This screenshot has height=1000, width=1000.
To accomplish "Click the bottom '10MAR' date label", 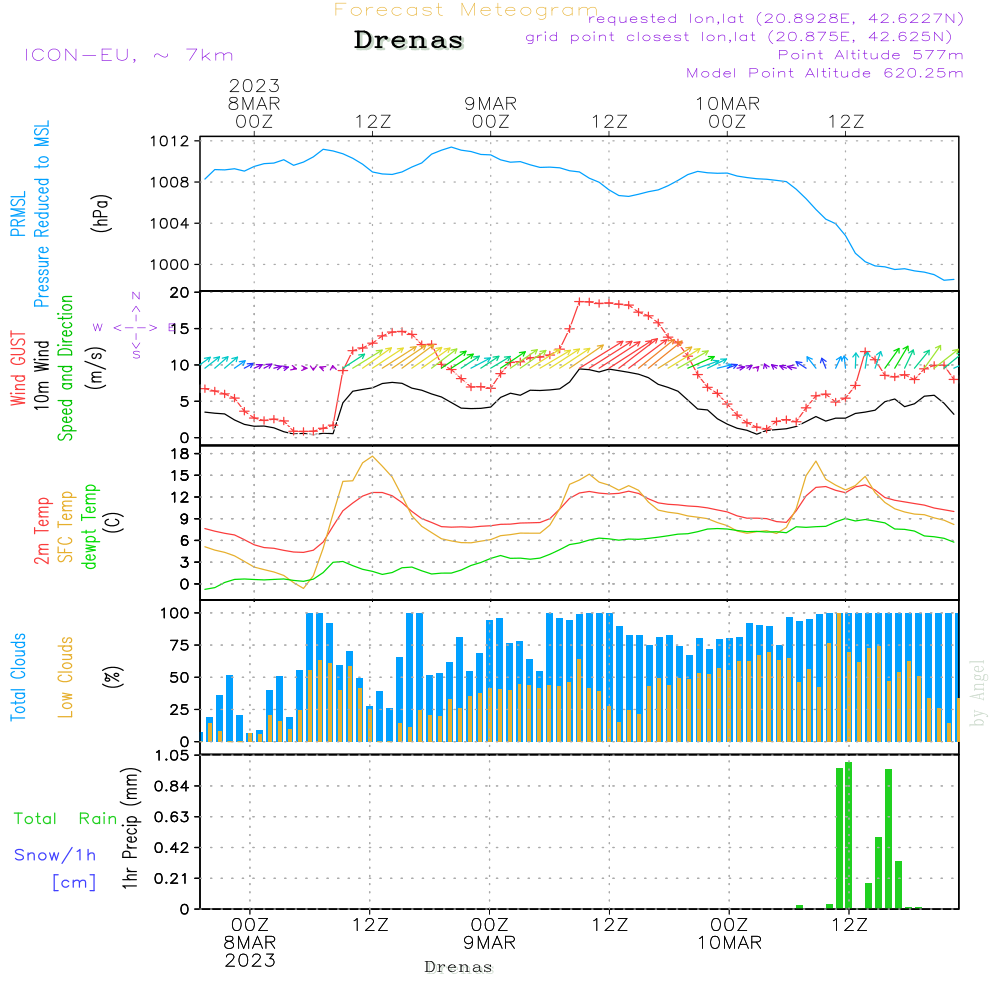I will 730,943.
